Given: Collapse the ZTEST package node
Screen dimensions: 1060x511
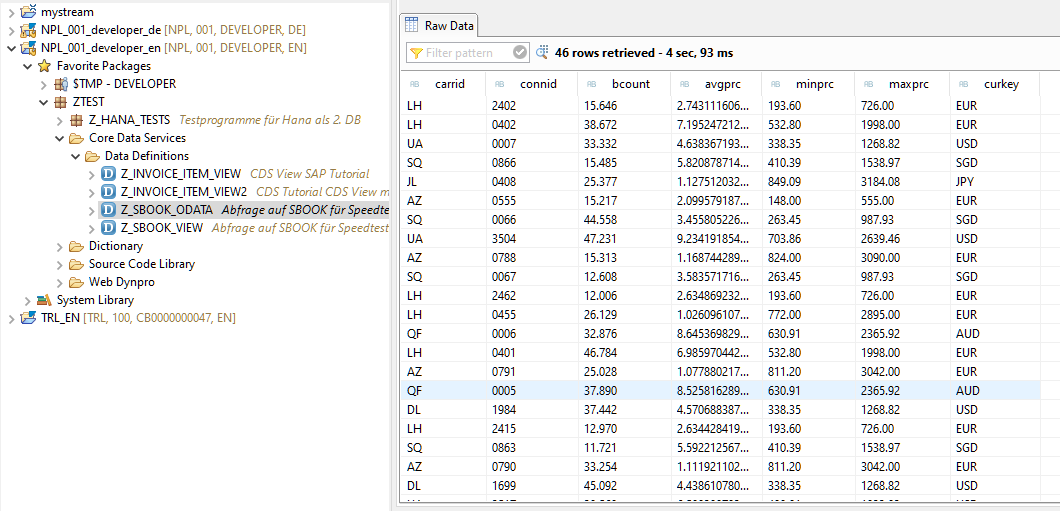Looking at the screenshot, I should coord(43,102).
